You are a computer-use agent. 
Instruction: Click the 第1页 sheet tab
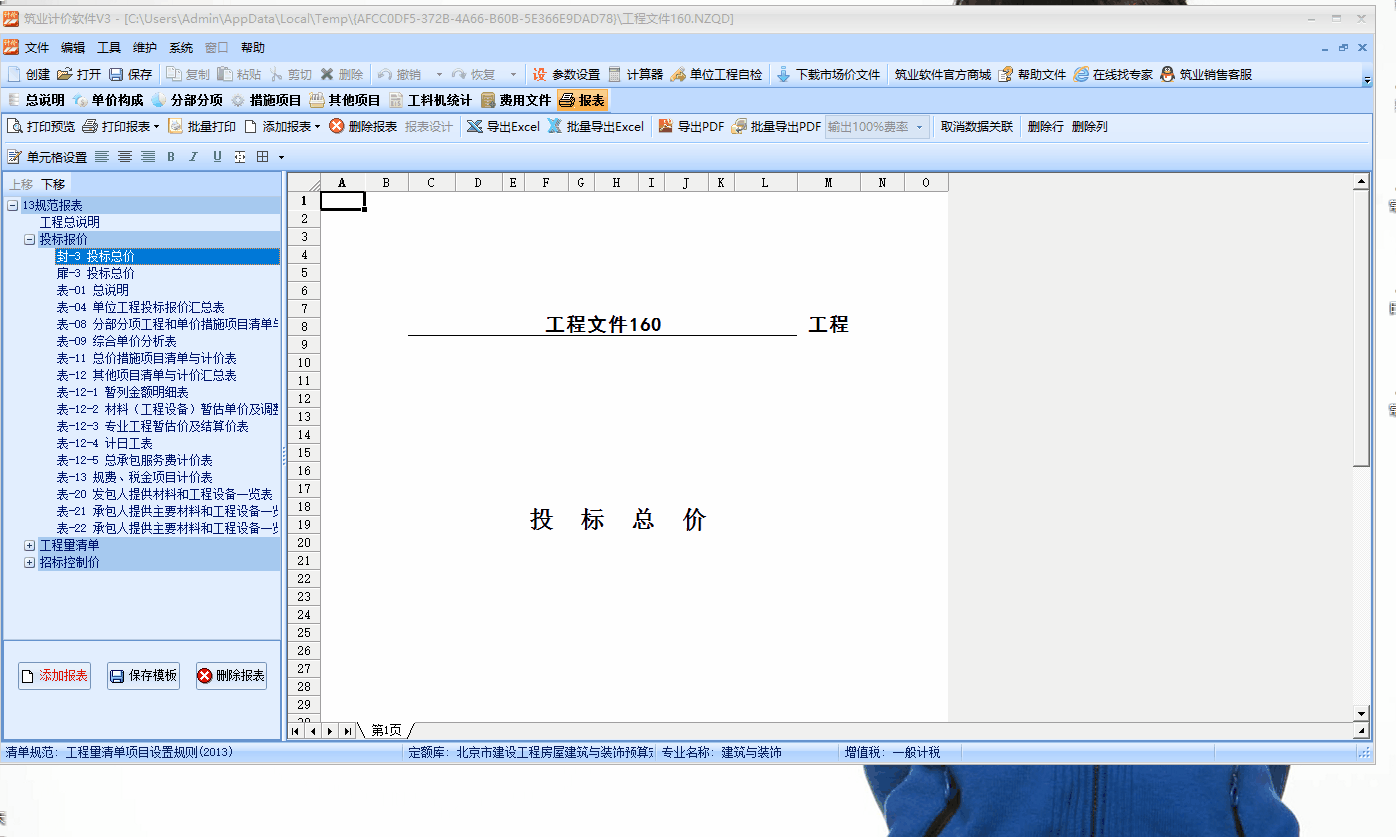click(x=386, y=731)
